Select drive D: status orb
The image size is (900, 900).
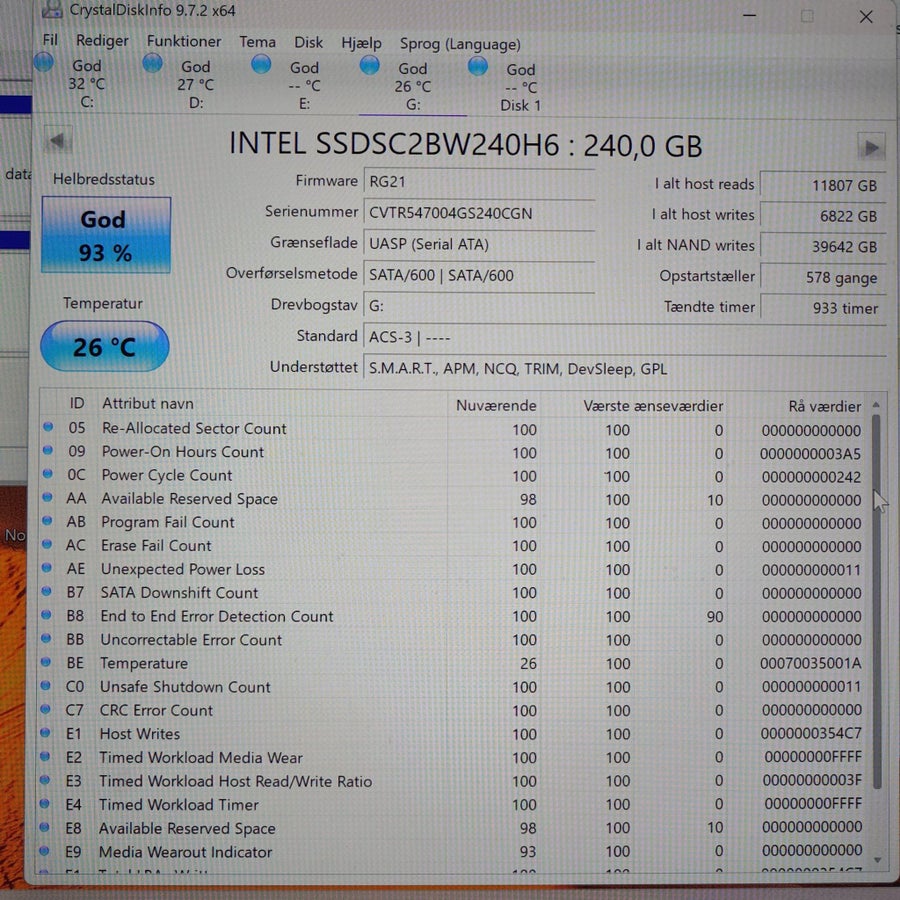[x=152, y=63]
